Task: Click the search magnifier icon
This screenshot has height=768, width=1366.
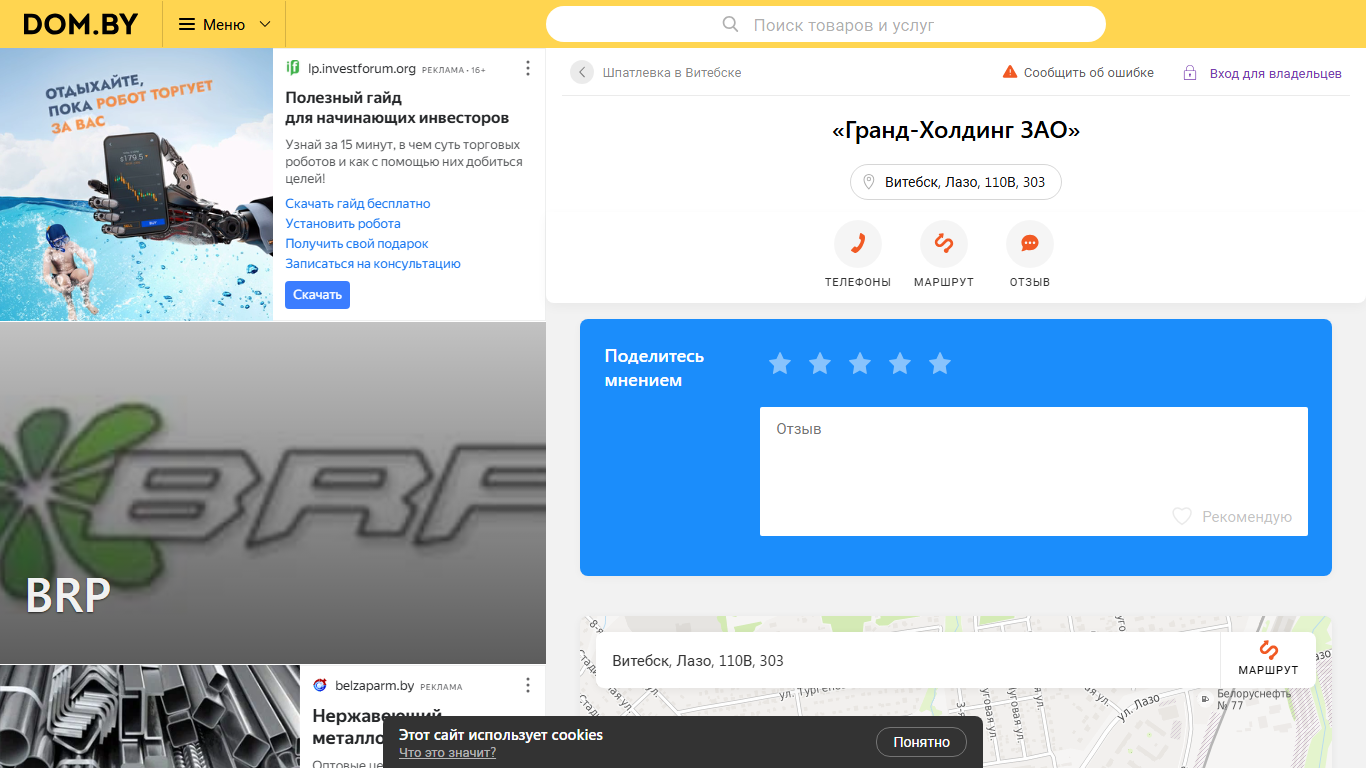Action: [731, 24]
